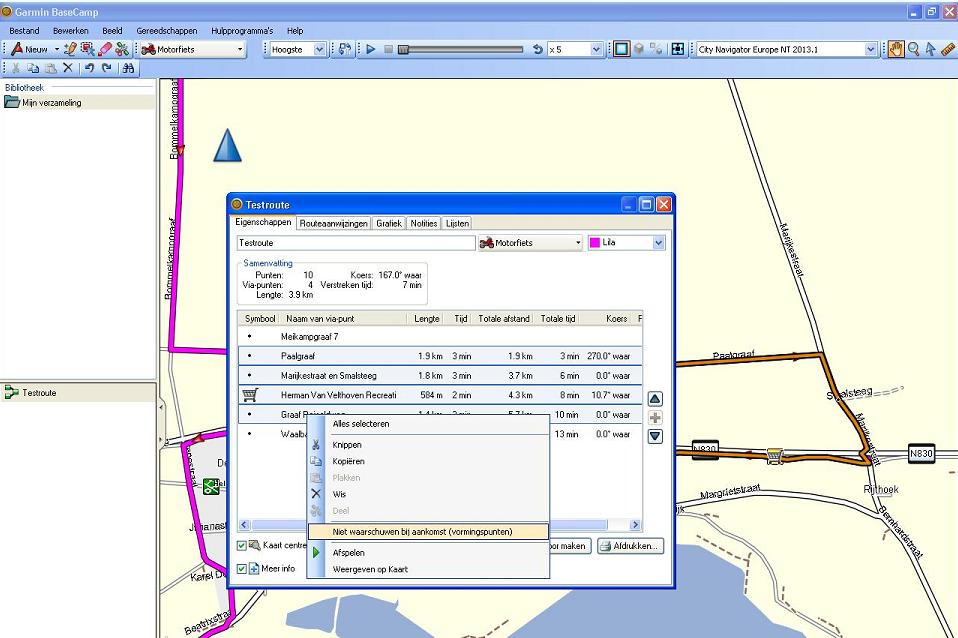Select the magnifier zoom tool
This screenshot has height=638, width=958.
tap(913, 50)
